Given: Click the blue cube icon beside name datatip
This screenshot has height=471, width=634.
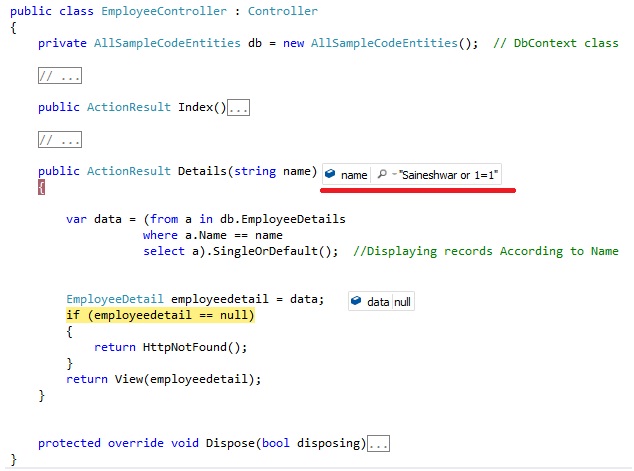Looking at the screenshot, I should (x=330, y=174).
